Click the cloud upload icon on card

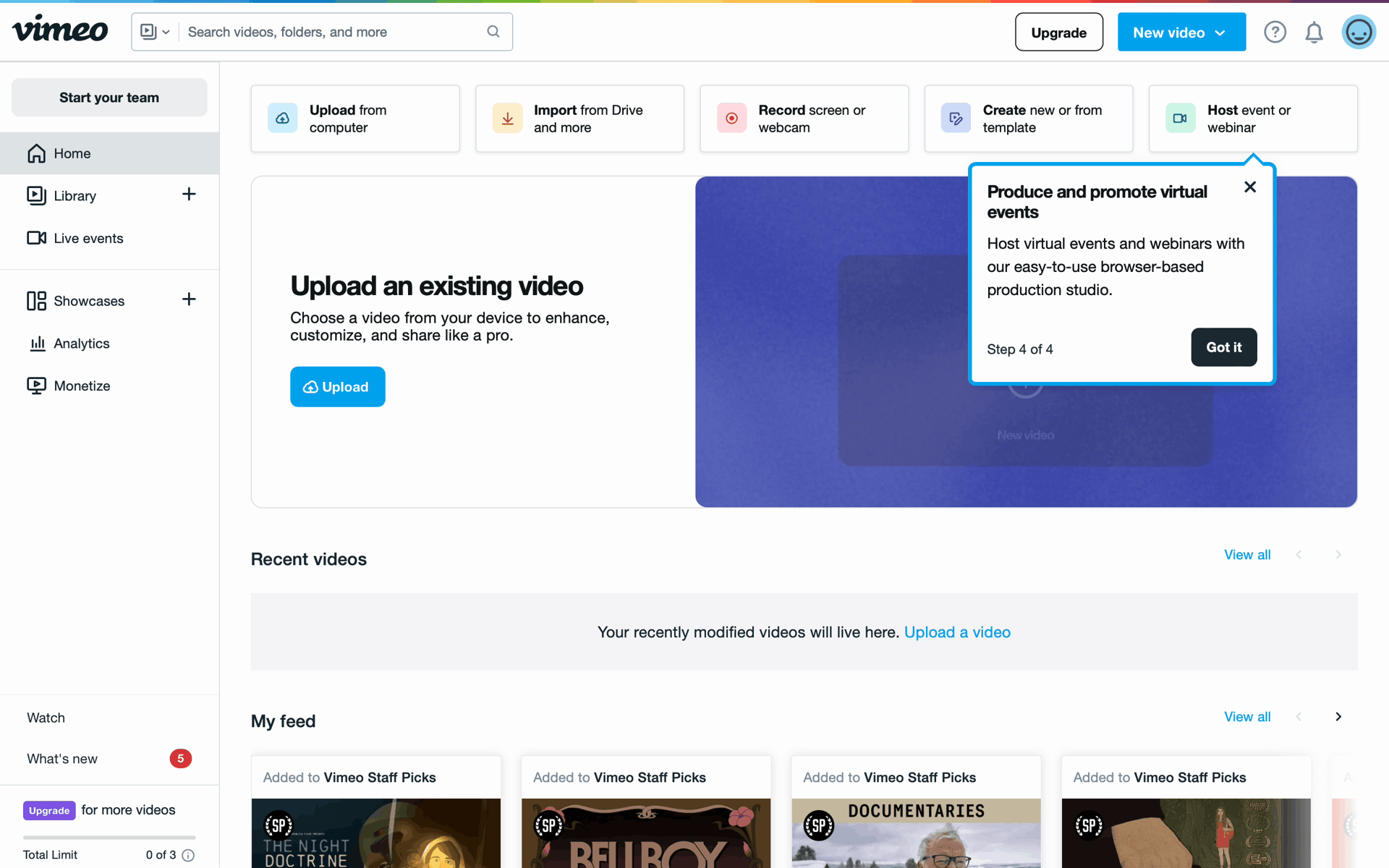coord(282,119)
